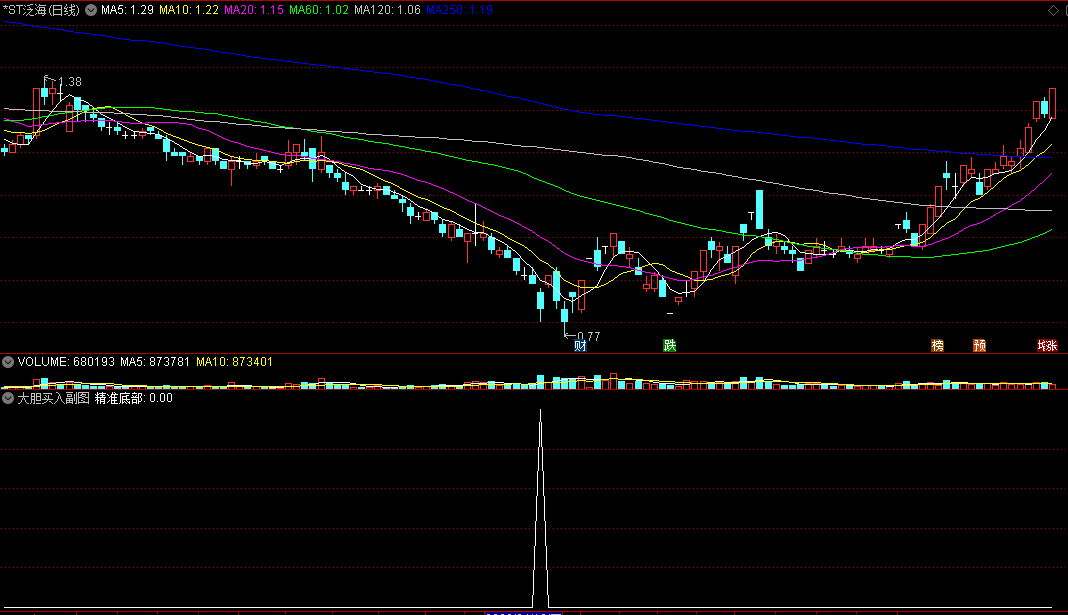Open the 大胆买入副图 indicator dropdown
Screen dimensions: 1068x615
coord(7,398)
